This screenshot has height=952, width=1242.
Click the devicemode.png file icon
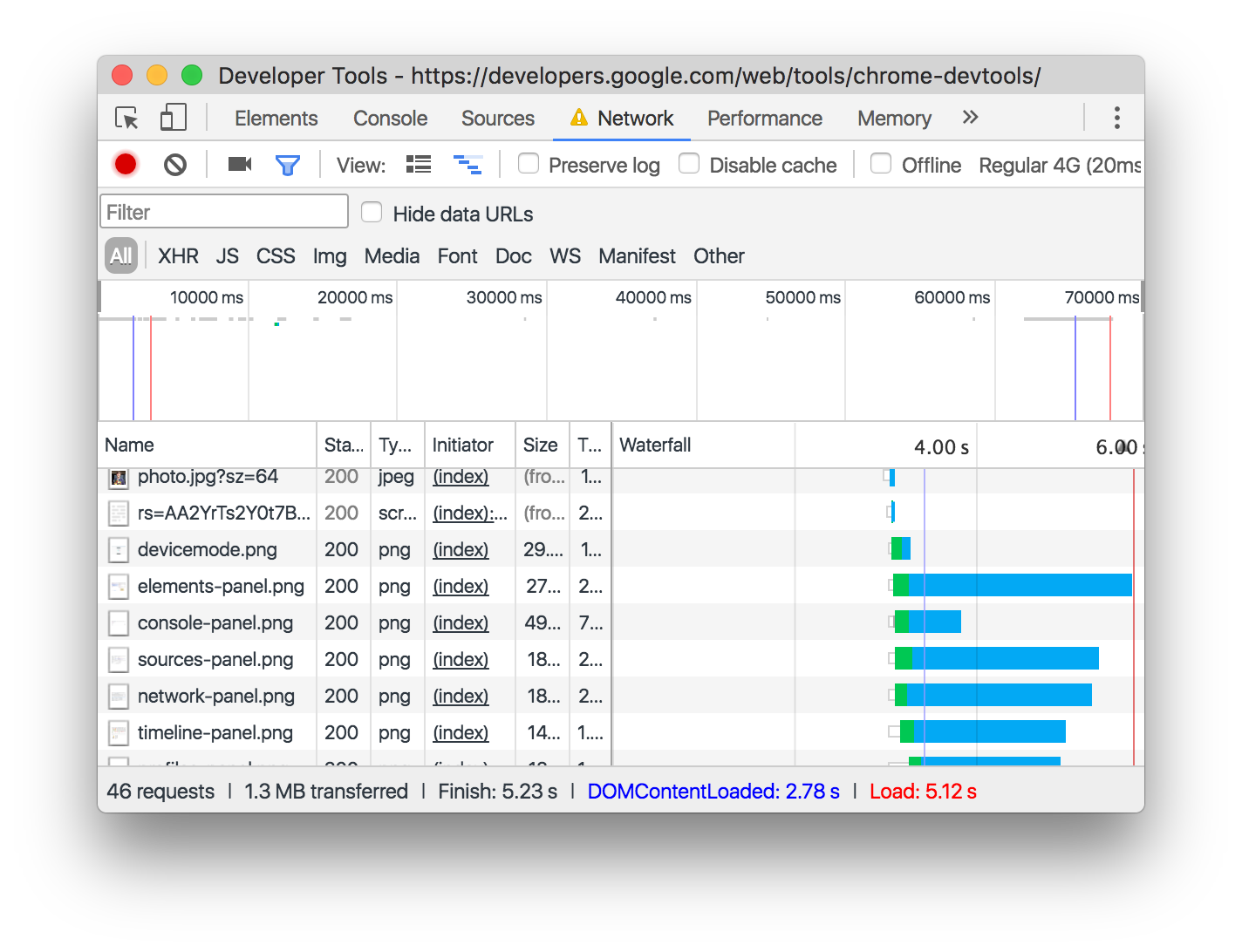coord(119,550)
